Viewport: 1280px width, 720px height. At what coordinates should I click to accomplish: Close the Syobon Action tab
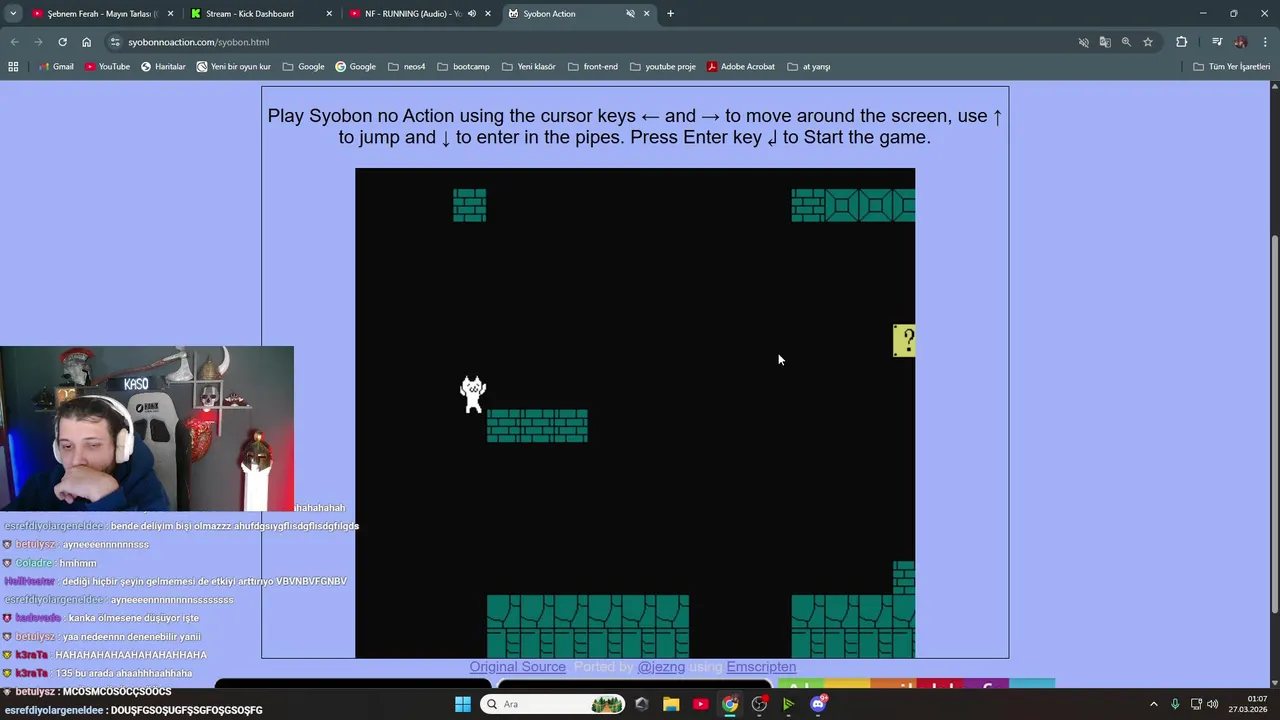point(647,14)
